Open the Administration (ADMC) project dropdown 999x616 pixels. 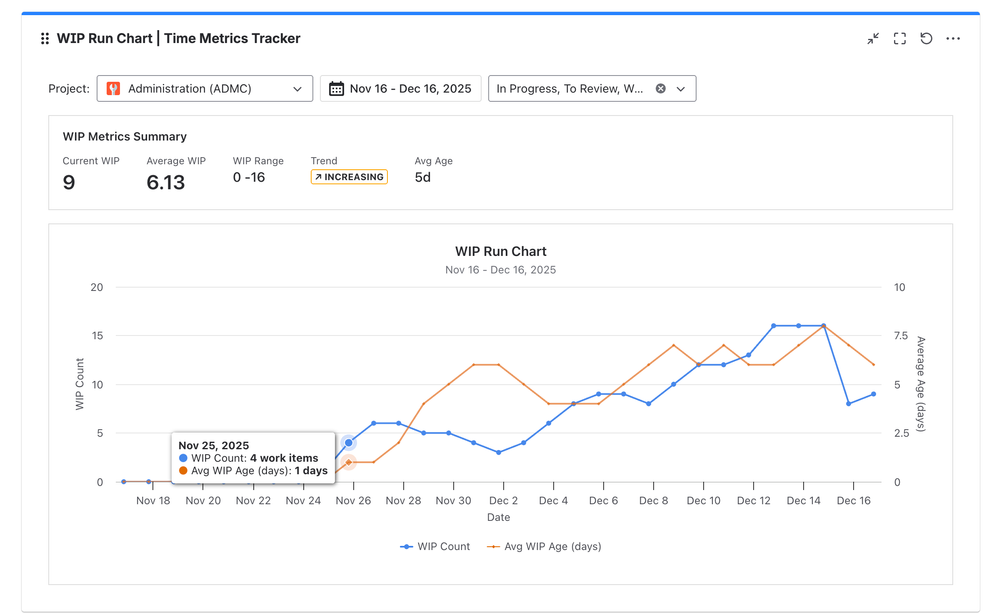click(x=205, y=89)
